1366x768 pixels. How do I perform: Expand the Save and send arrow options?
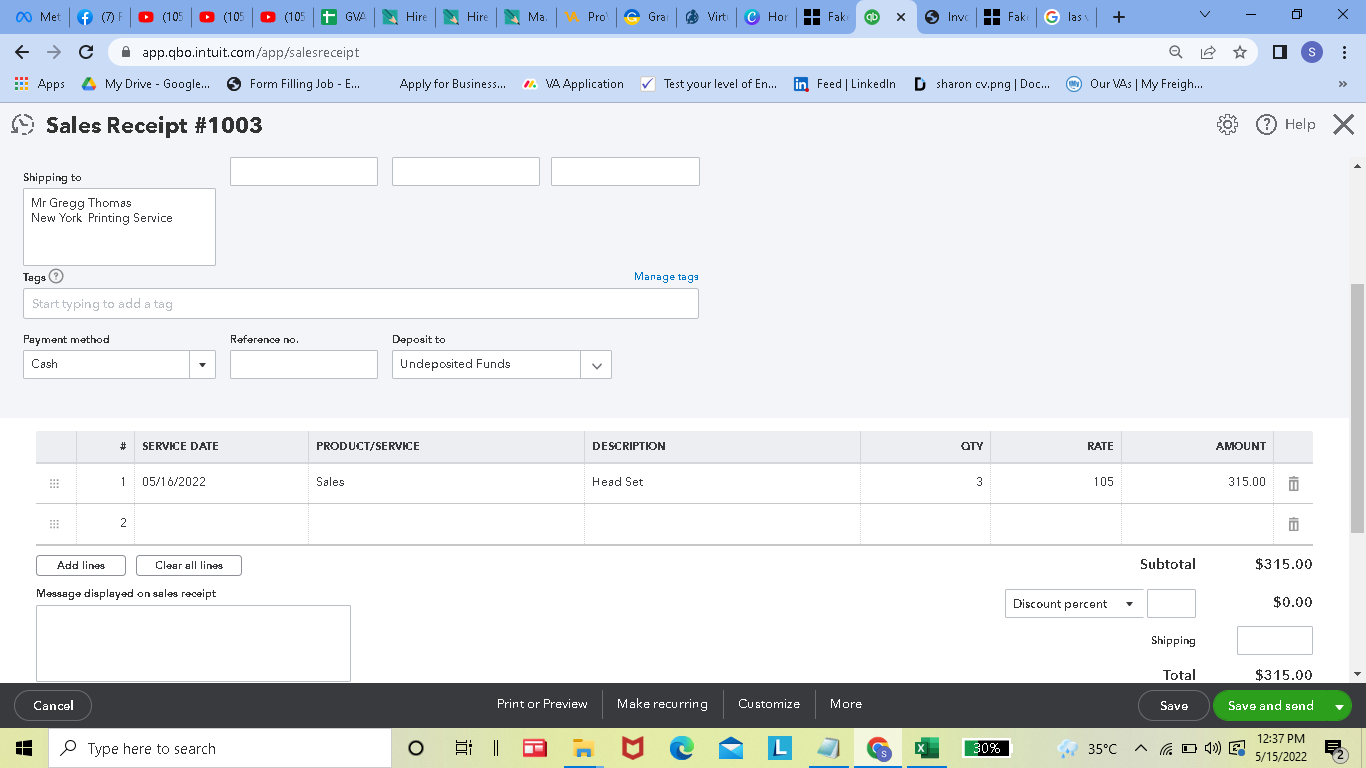(1339, 706)
